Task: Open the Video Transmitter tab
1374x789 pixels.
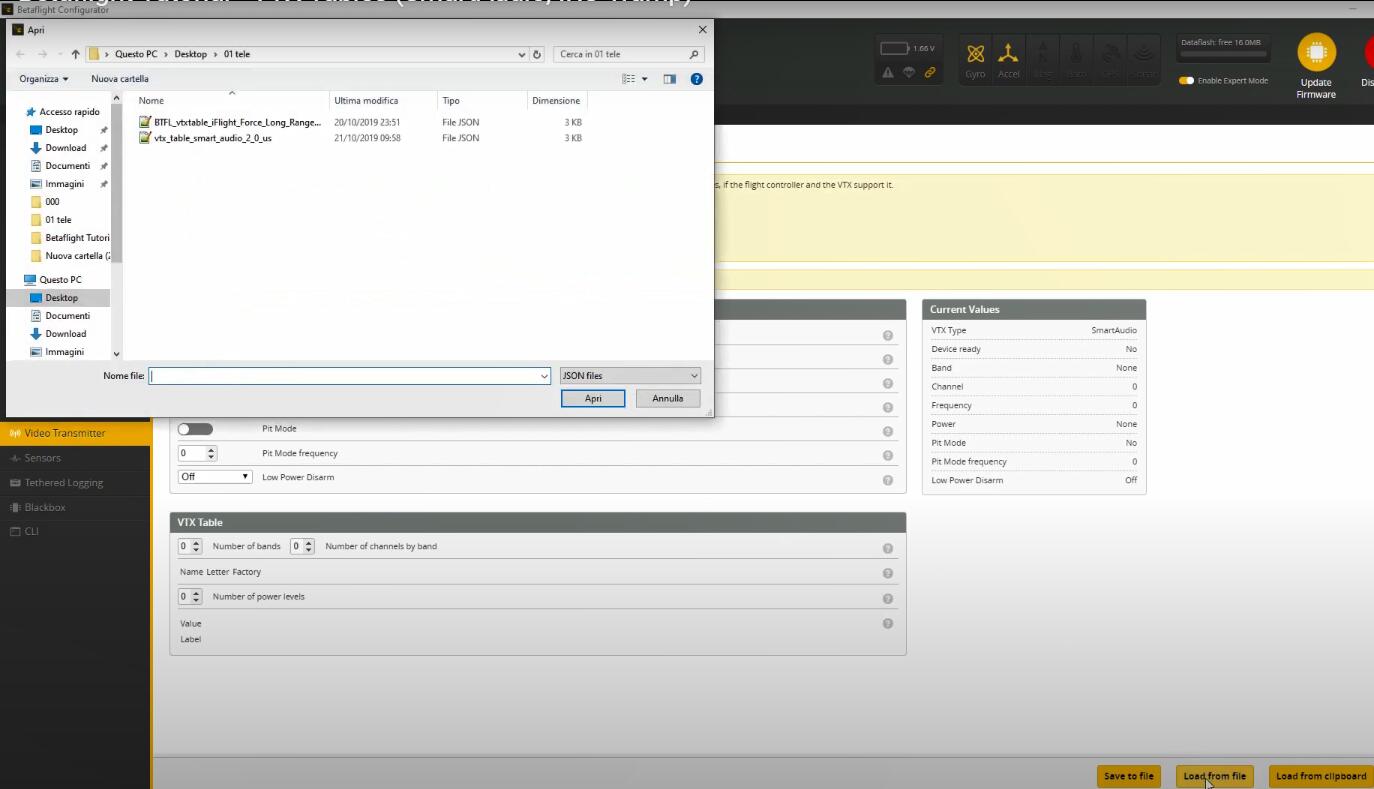Action: point(75,433)
